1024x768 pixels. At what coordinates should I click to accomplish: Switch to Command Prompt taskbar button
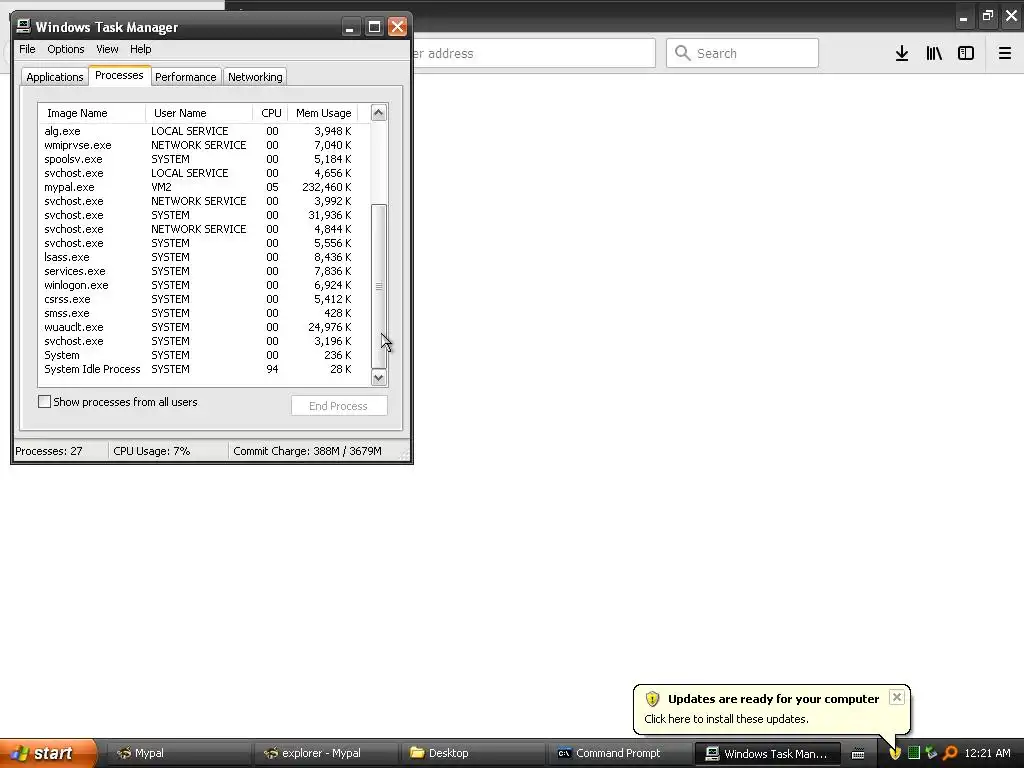pos(618,753)
